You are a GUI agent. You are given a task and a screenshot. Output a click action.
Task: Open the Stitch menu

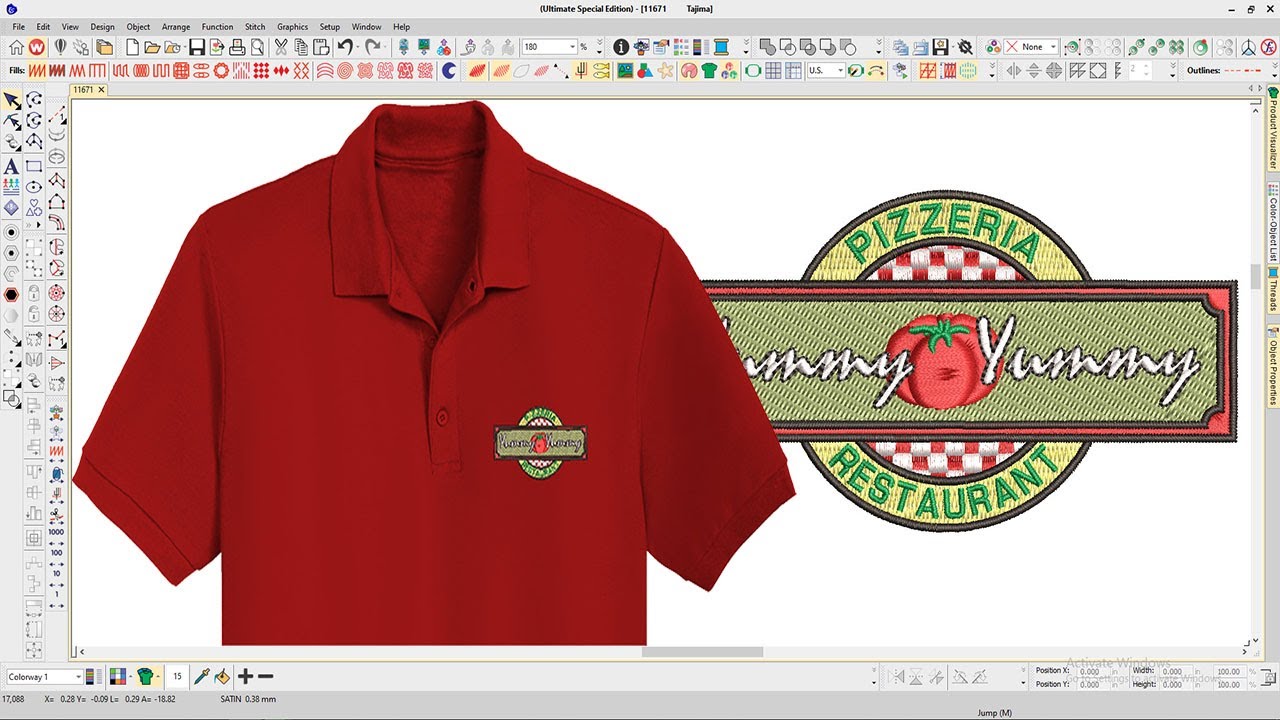[255, 27]
